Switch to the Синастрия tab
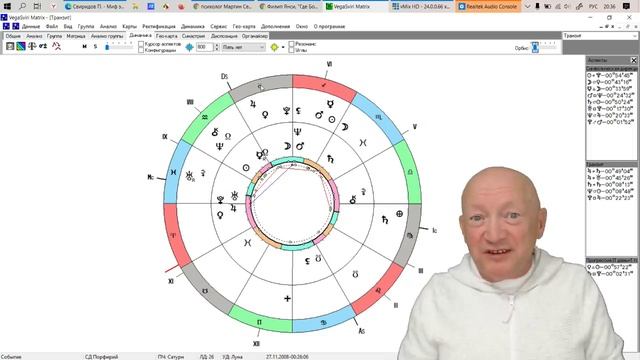This screenshot has width=640, height=360. tap(193, 36)
